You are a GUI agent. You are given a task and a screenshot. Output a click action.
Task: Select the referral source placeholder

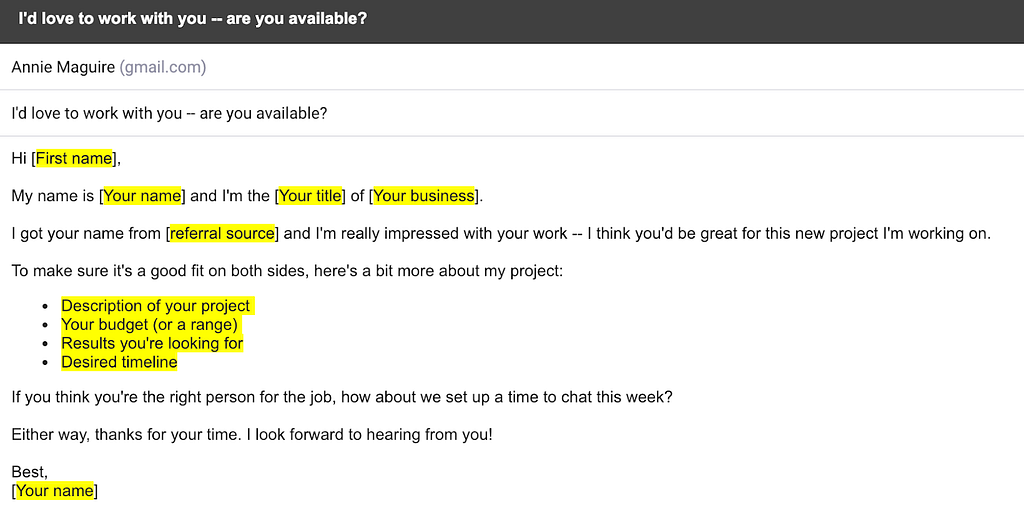222,233
